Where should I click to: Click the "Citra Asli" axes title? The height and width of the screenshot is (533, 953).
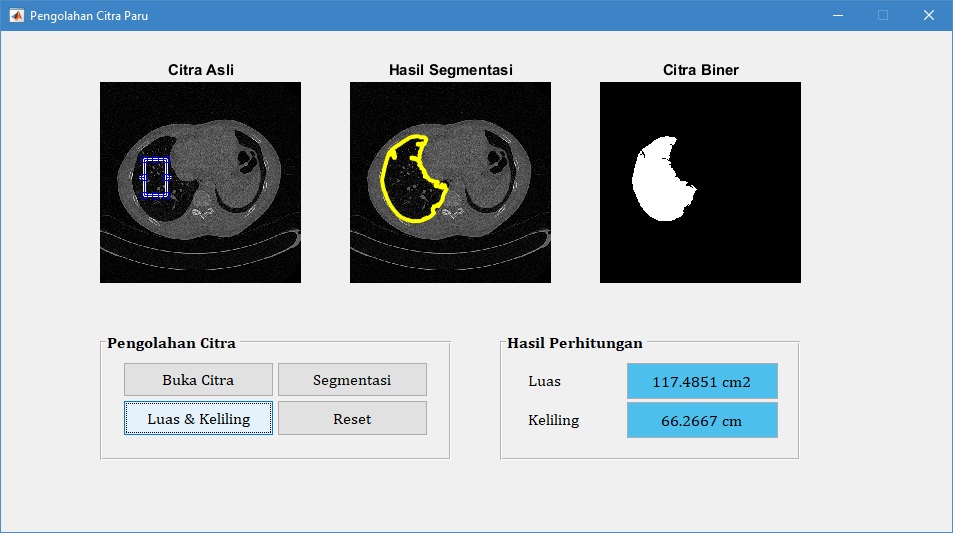click(201, 70)
